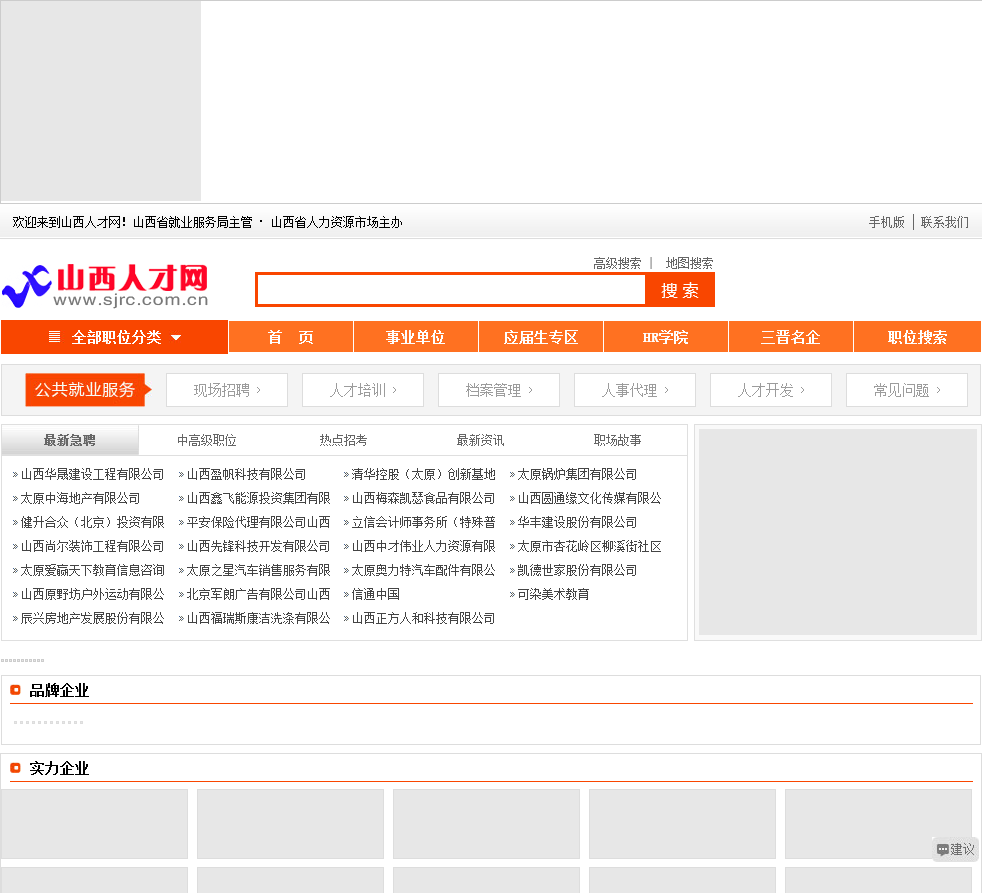Select the 职场故事 tab
Image resolution: width=982 pixels, height=893 pixels.
tap(618, 440)
